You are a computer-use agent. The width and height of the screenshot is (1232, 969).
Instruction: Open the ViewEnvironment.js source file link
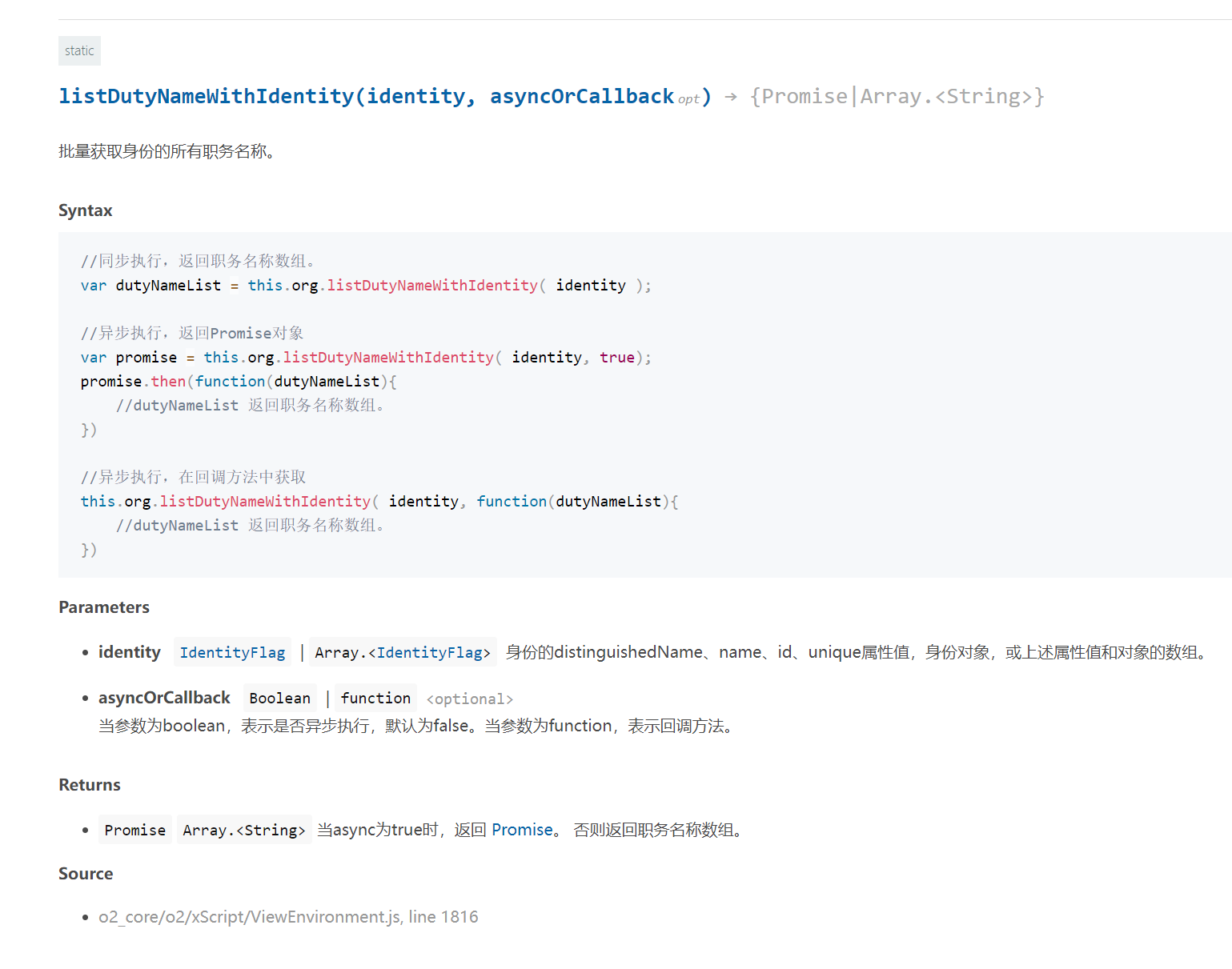point(249,917)
